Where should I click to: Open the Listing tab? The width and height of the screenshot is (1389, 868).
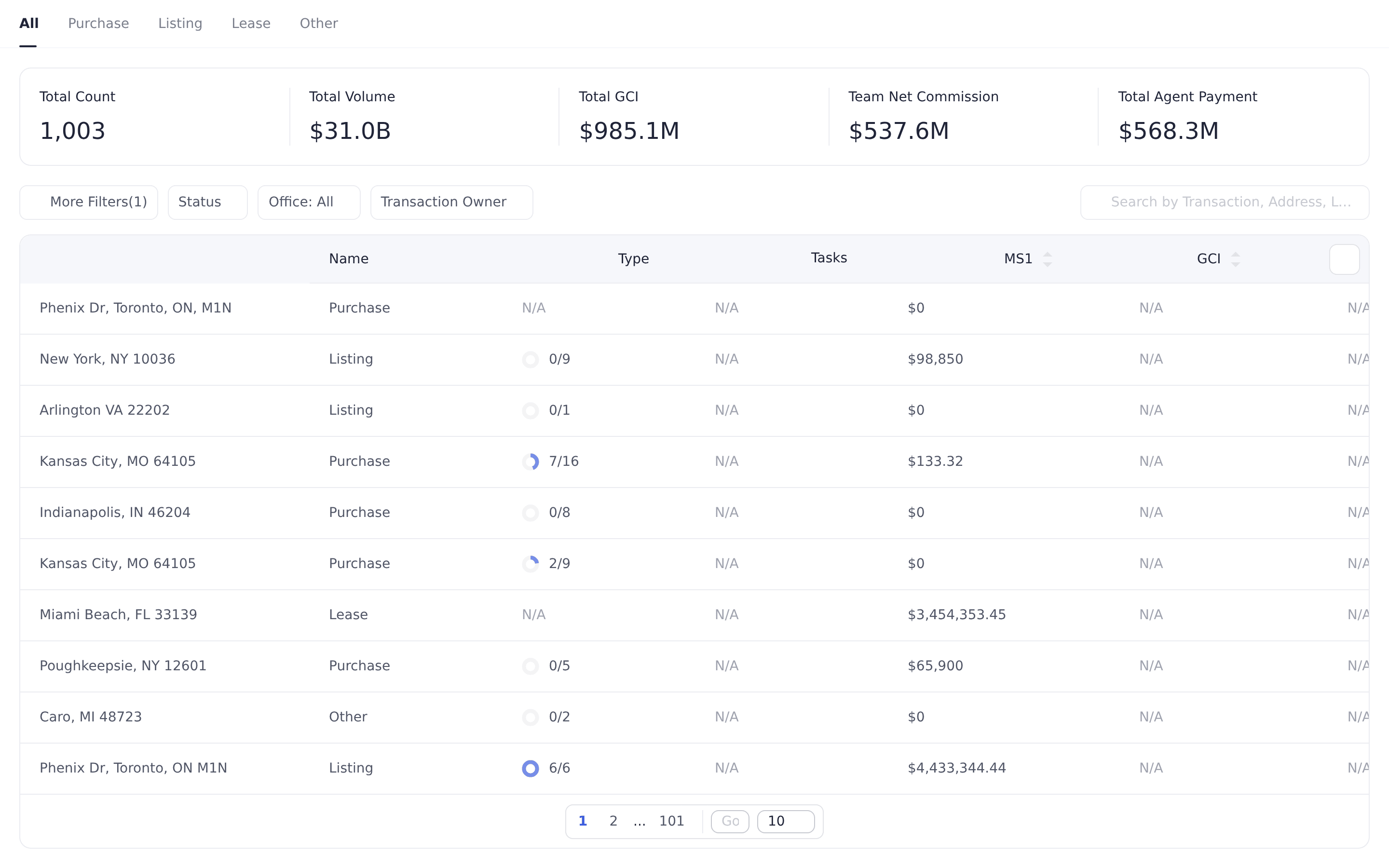180,24
